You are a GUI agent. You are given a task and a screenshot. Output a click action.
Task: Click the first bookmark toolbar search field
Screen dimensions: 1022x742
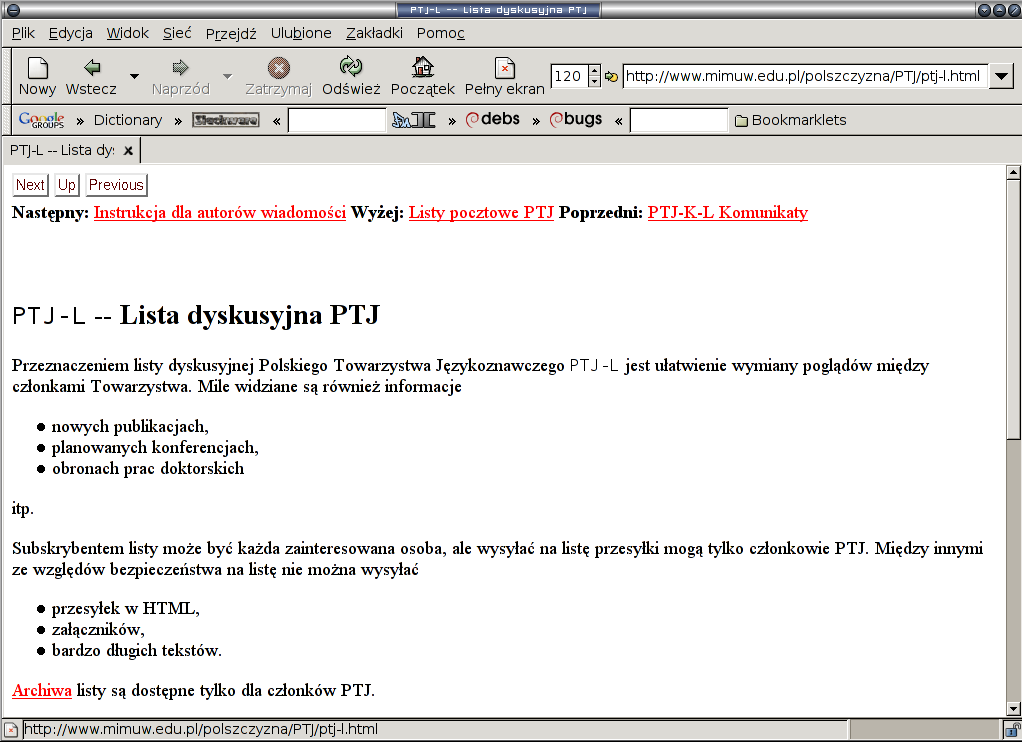[337, 120]
